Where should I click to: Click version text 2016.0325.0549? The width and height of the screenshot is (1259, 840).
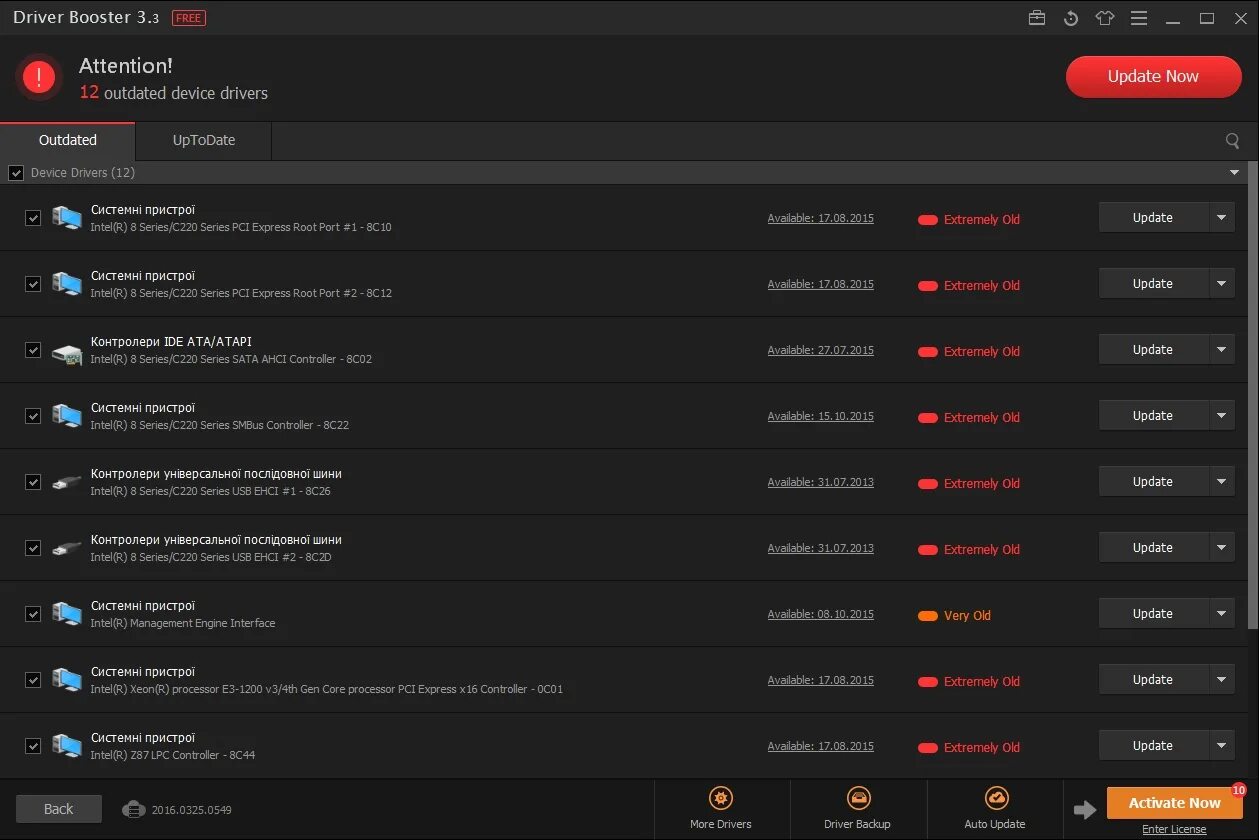point(192,810)
